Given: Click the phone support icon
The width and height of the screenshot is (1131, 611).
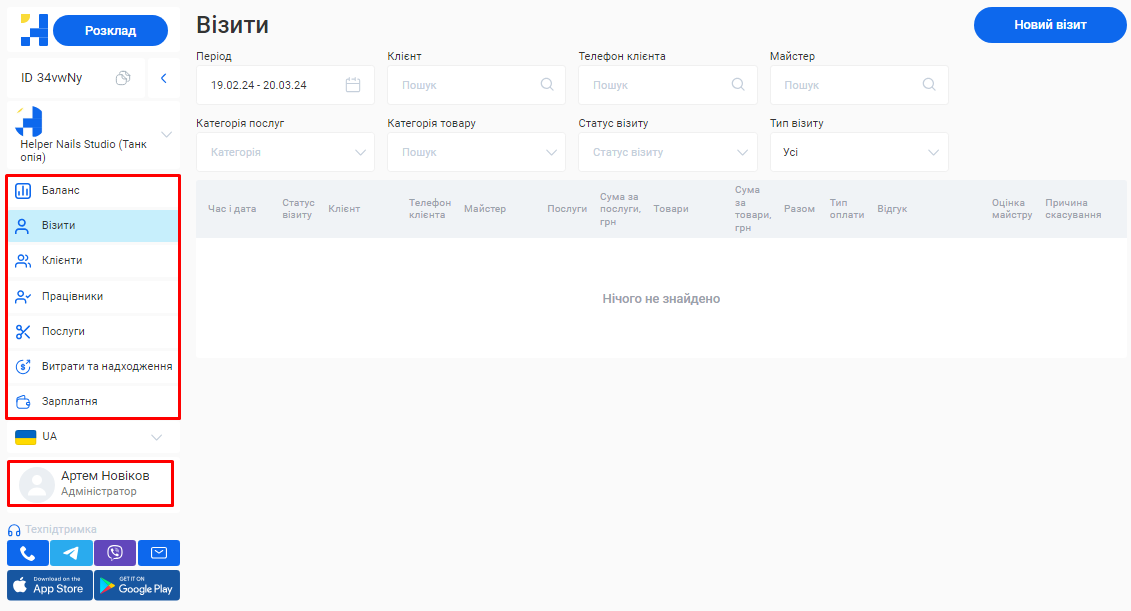Looking at the screenshot, I should point(28,553).
